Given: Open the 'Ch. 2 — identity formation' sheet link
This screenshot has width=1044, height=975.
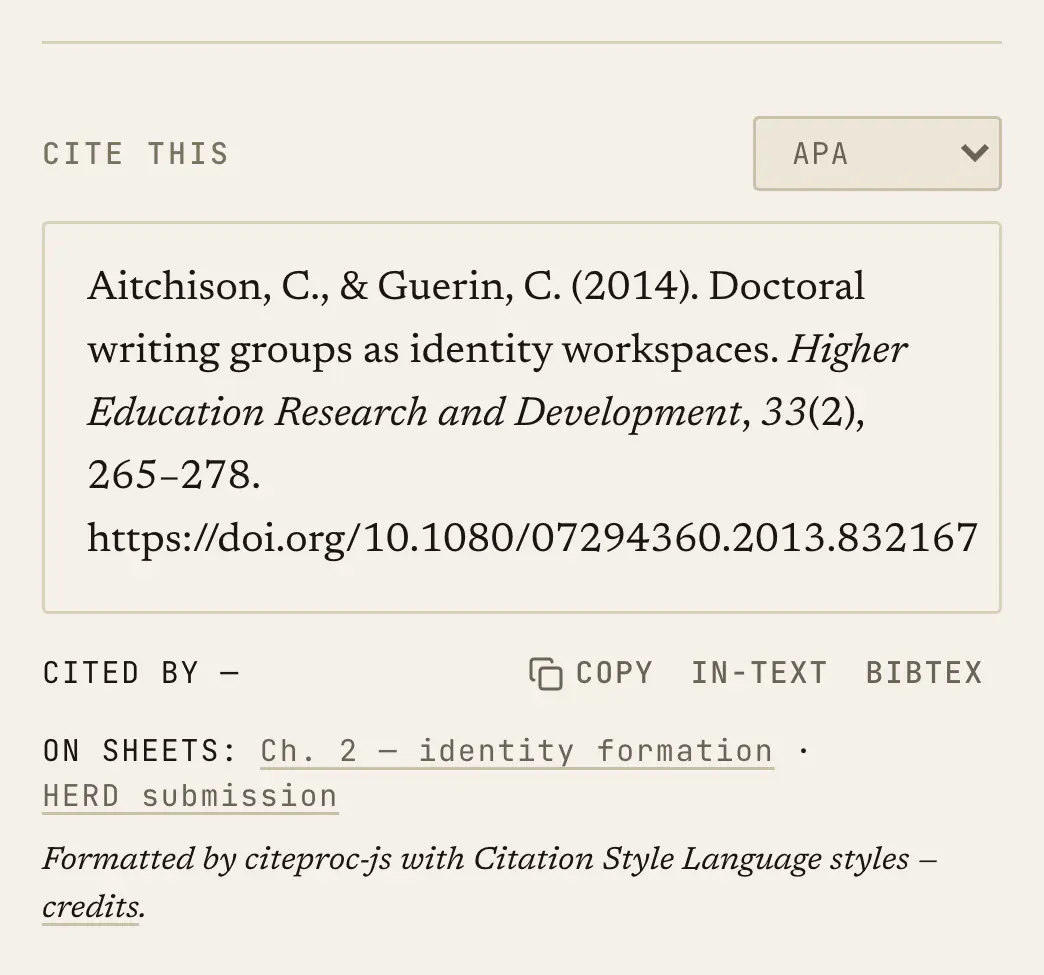Looking at the screenshot, I should tap(517, 751).
